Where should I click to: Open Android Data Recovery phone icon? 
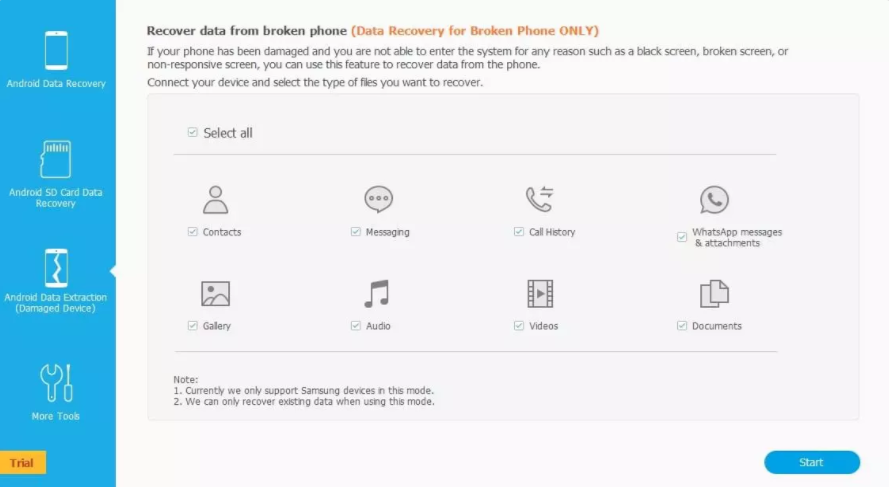pyautogui.click(x=56, y=50)
